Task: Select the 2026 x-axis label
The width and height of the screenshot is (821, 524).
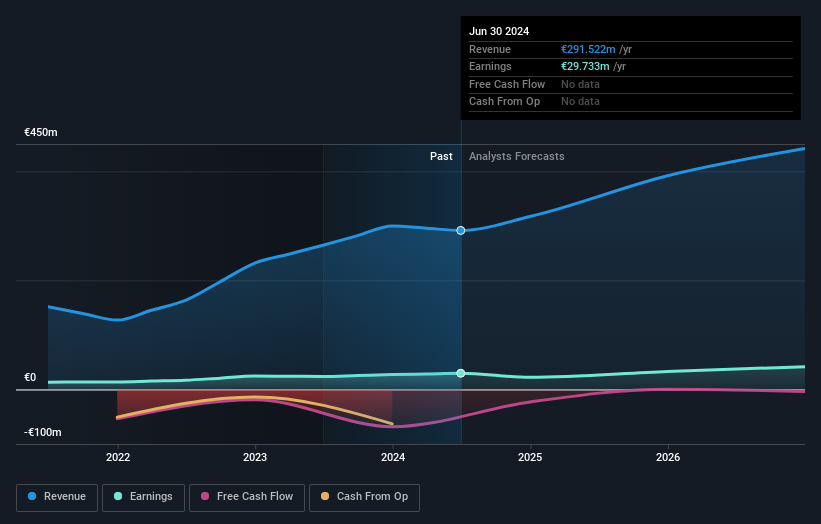Action: point(668,458)
